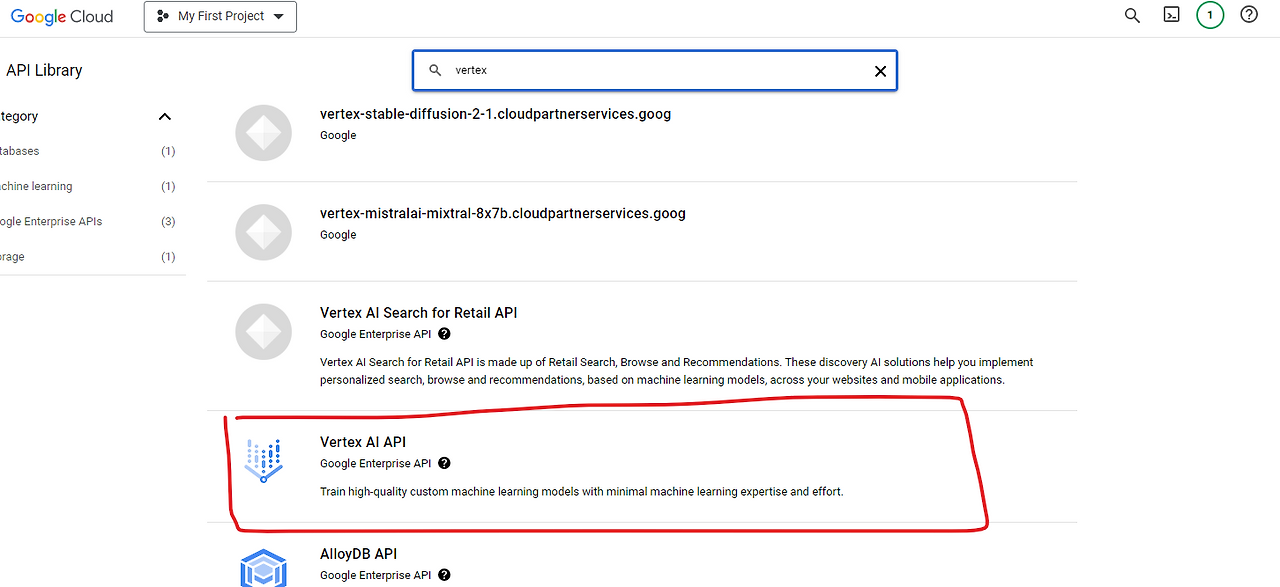Screen dimensions: 1280x587
Task: Open the AlloyDB API result
Action: (359, 554)
